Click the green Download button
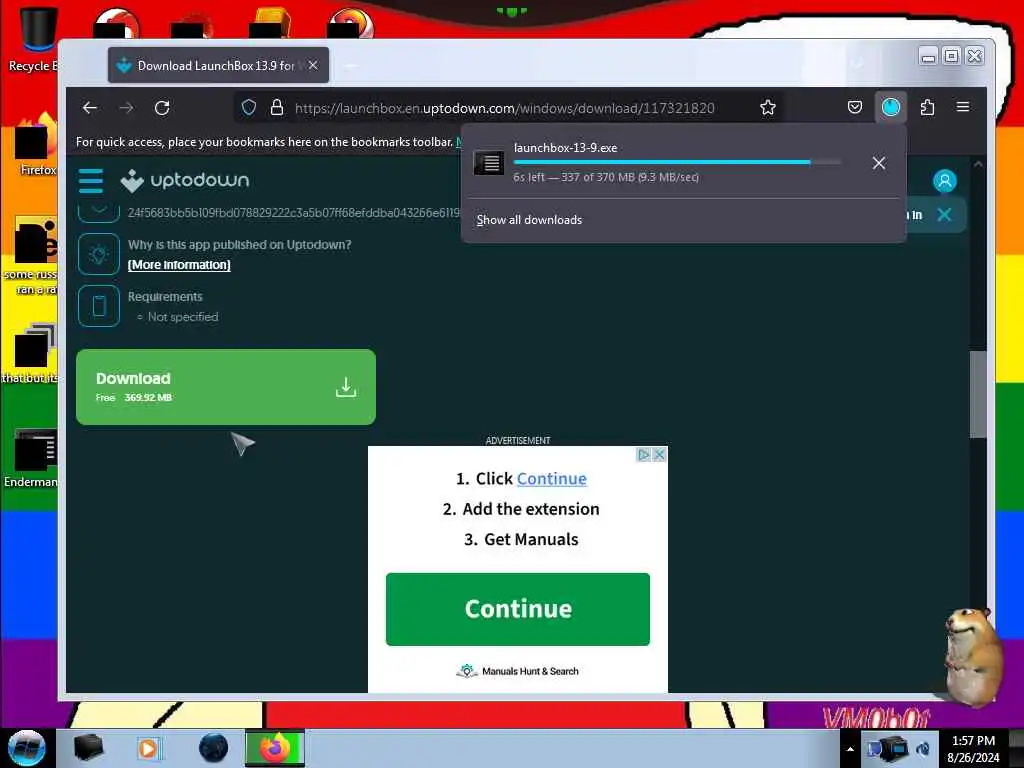The width and height of the screenshot is (1024, 768). coord(226,387)
